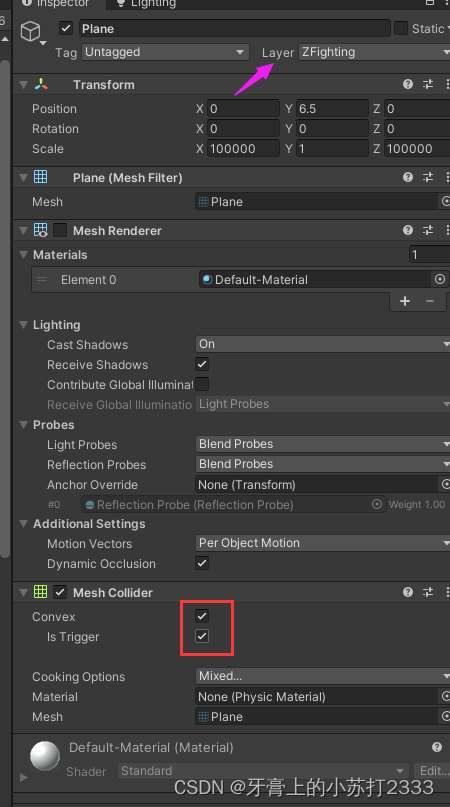Select the Default-Material element field

point(315,279)
